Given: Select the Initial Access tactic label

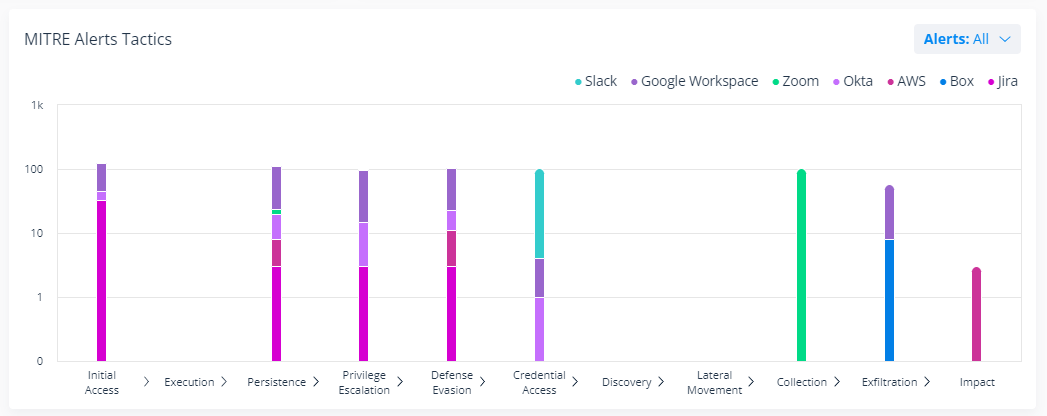Looking at the screenshot, I should pyautogui.click(x=102, y=382).
